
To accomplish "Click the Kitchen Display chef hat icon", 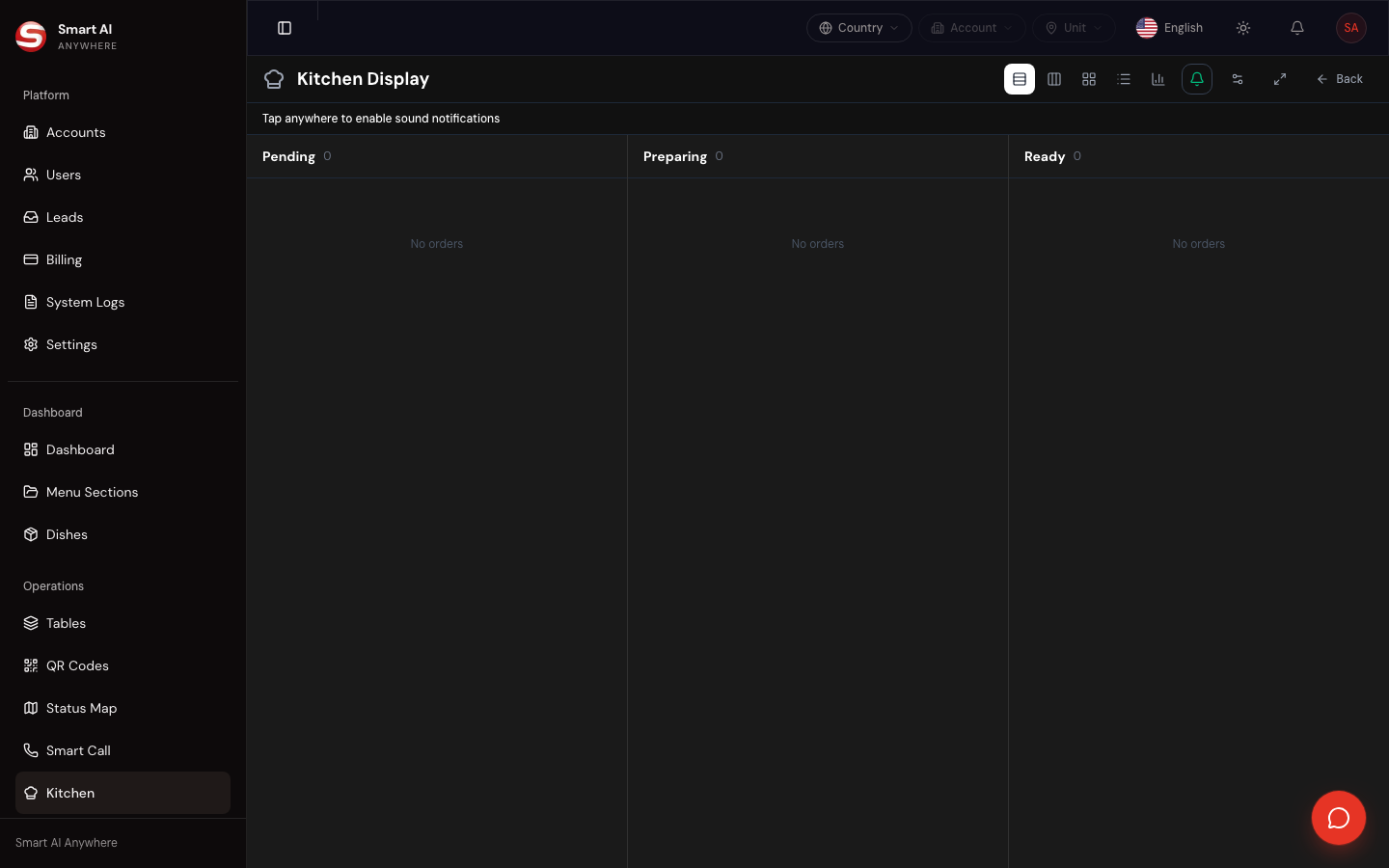I will pyautogui.click(x=274, y=79).
